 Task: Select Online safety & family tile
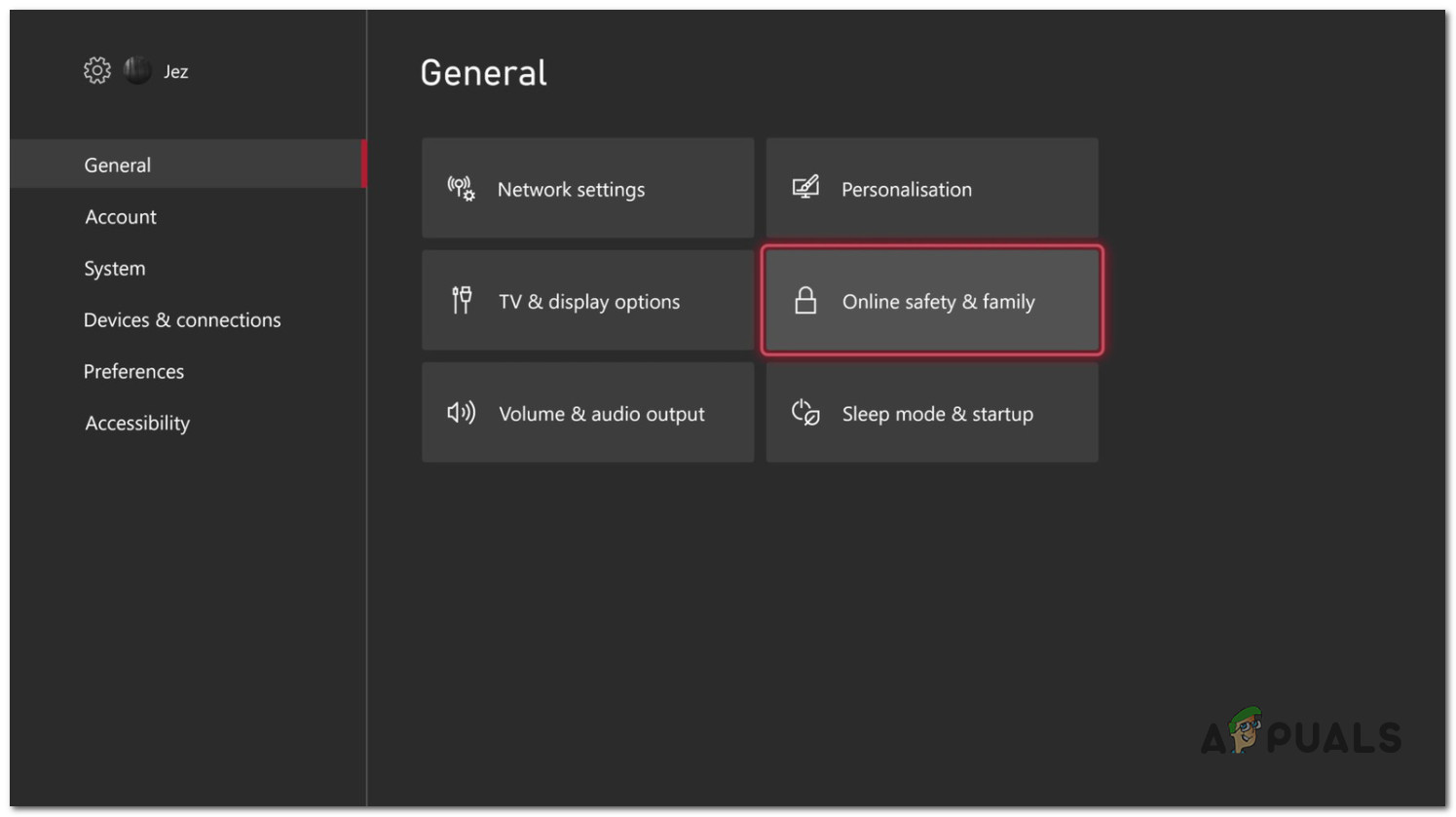click(932, 300)
